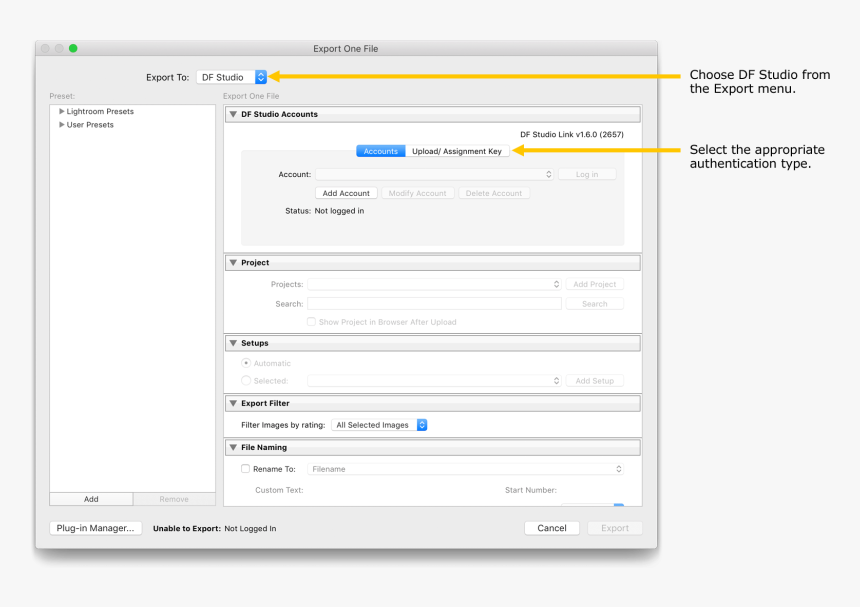Open the Filename template dropdown
This screenshot has width=860, height=607.
pyautogui.click(x=465, y=469)
